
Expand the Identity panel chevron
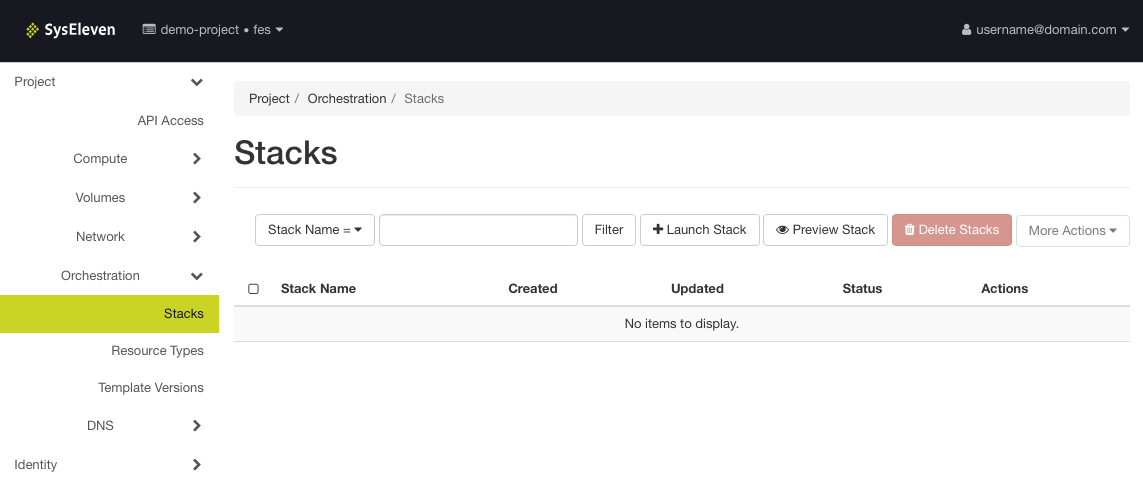pyautogui.click(x=197, y=464)
